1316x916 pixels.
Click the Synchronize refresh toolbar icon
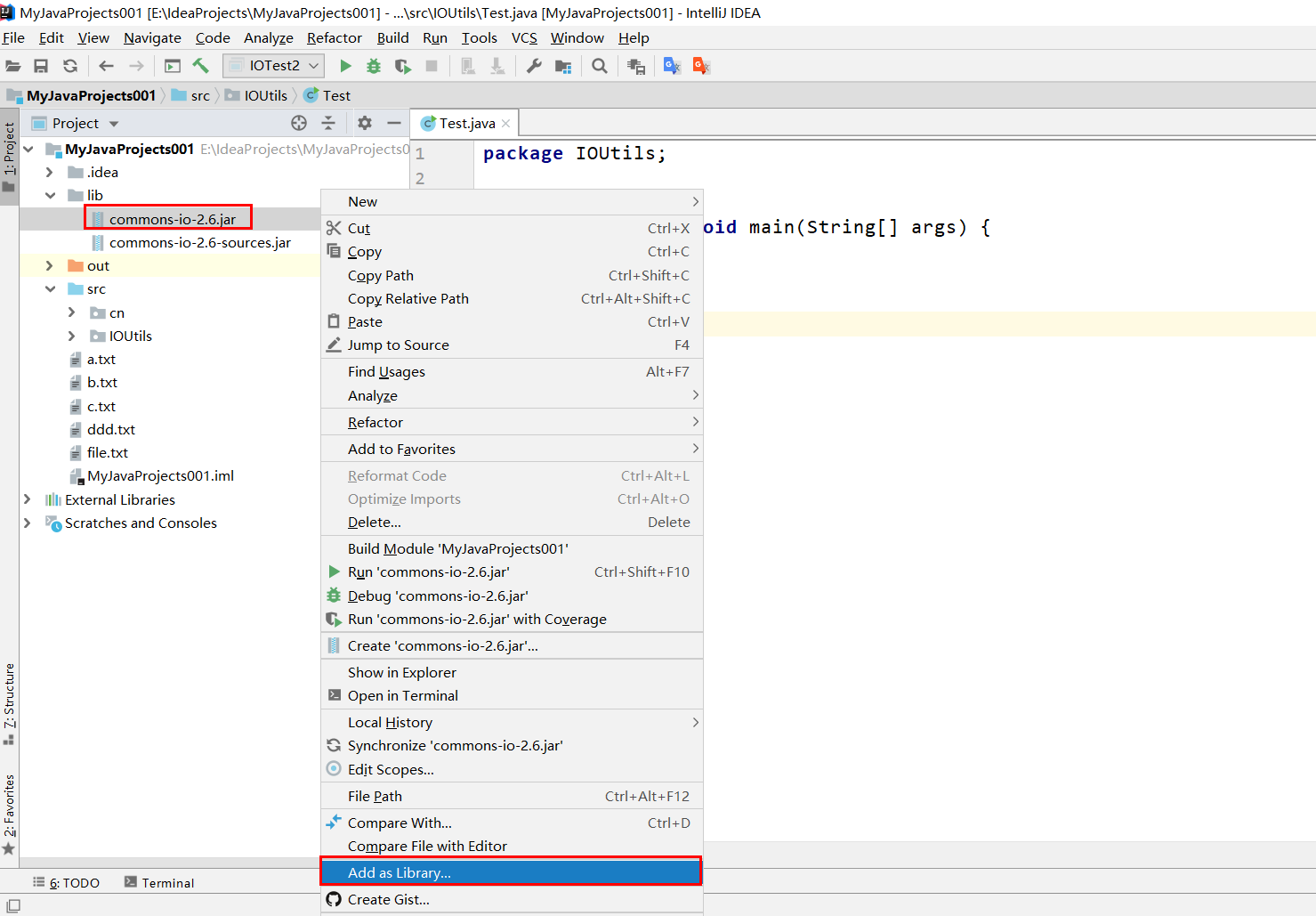(x=70, y=66)
